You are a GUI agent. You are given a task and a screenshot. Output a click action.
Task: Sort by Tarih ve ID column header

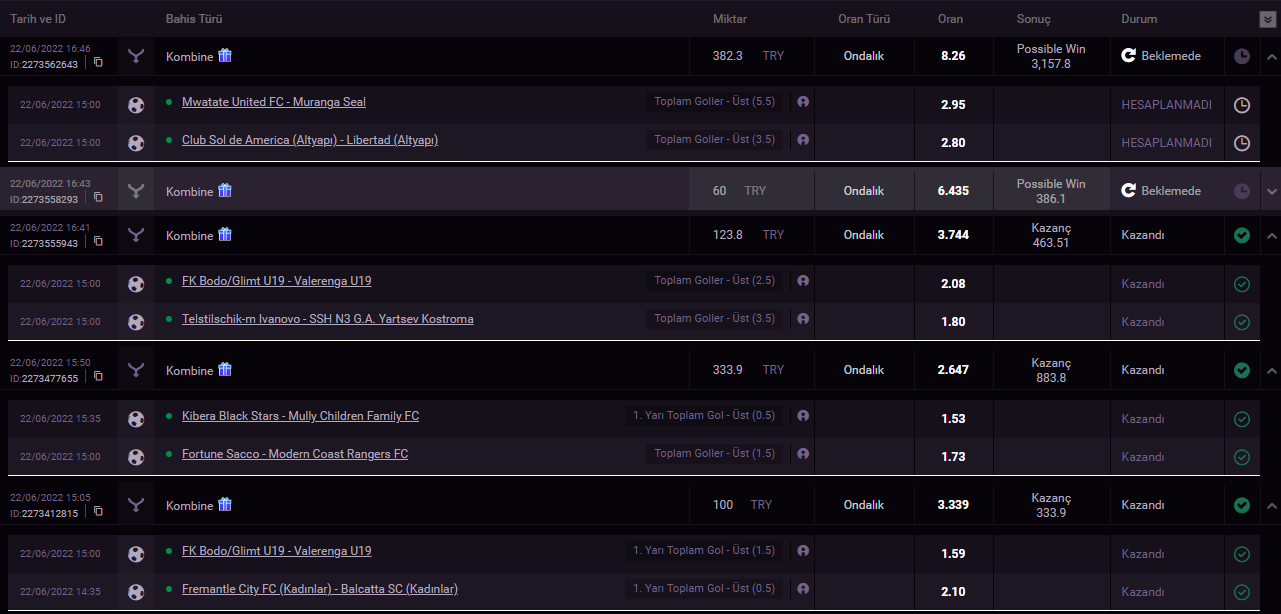coord(38,19)
